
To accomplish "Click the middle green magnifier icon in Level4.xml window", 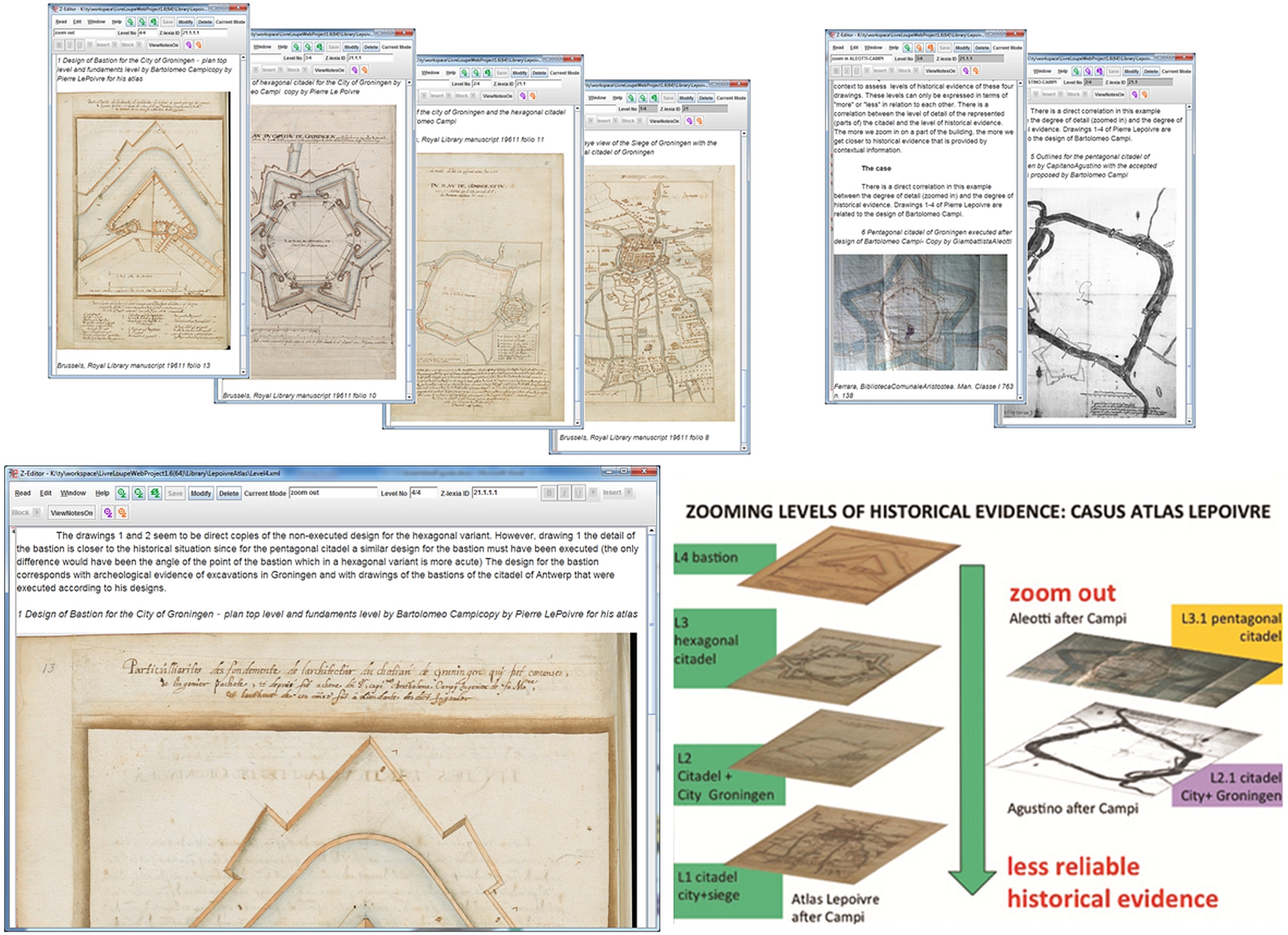I will (x=138, y=493).
